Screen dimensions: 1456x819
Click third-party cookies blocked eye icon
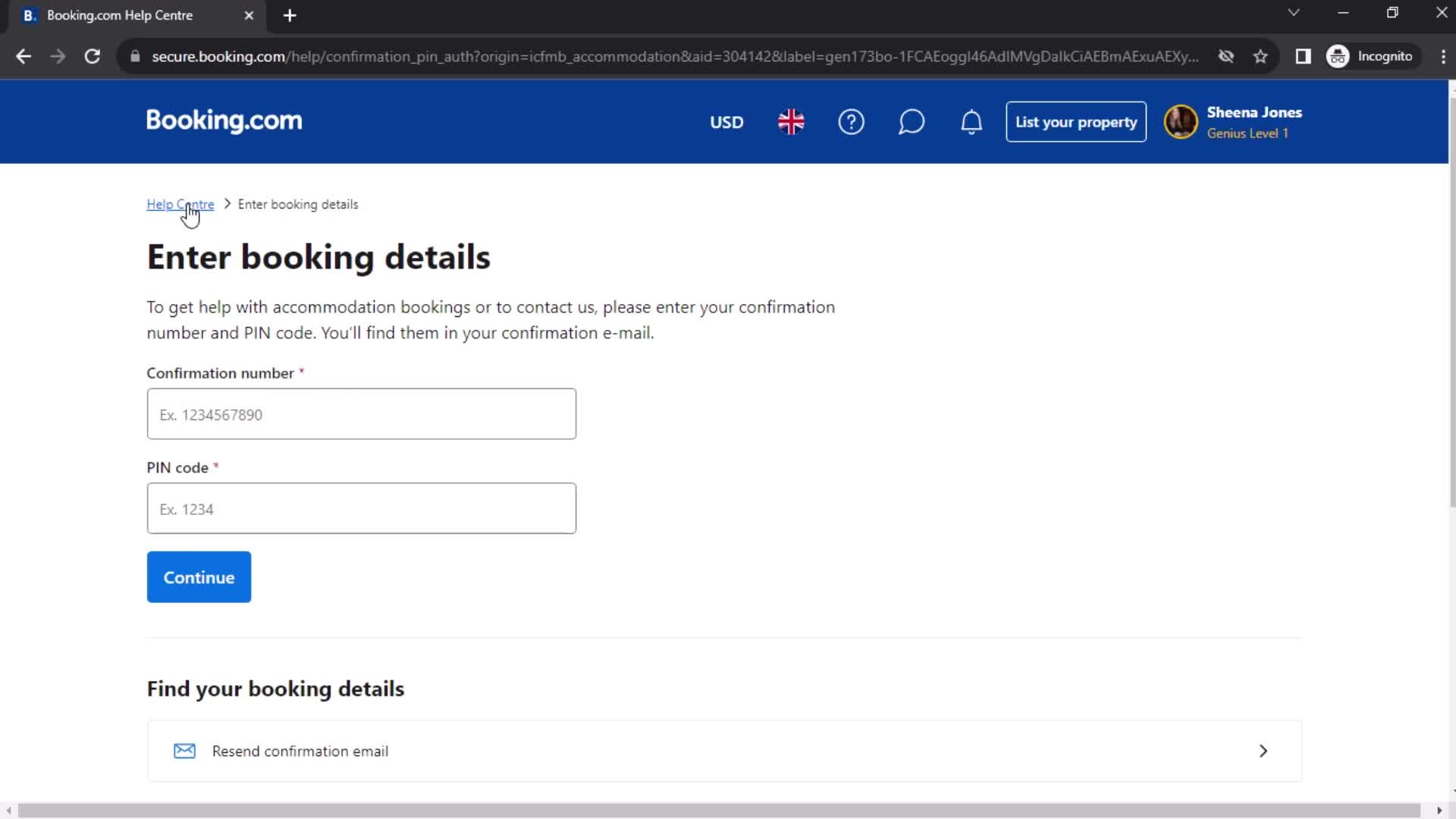1226,56
